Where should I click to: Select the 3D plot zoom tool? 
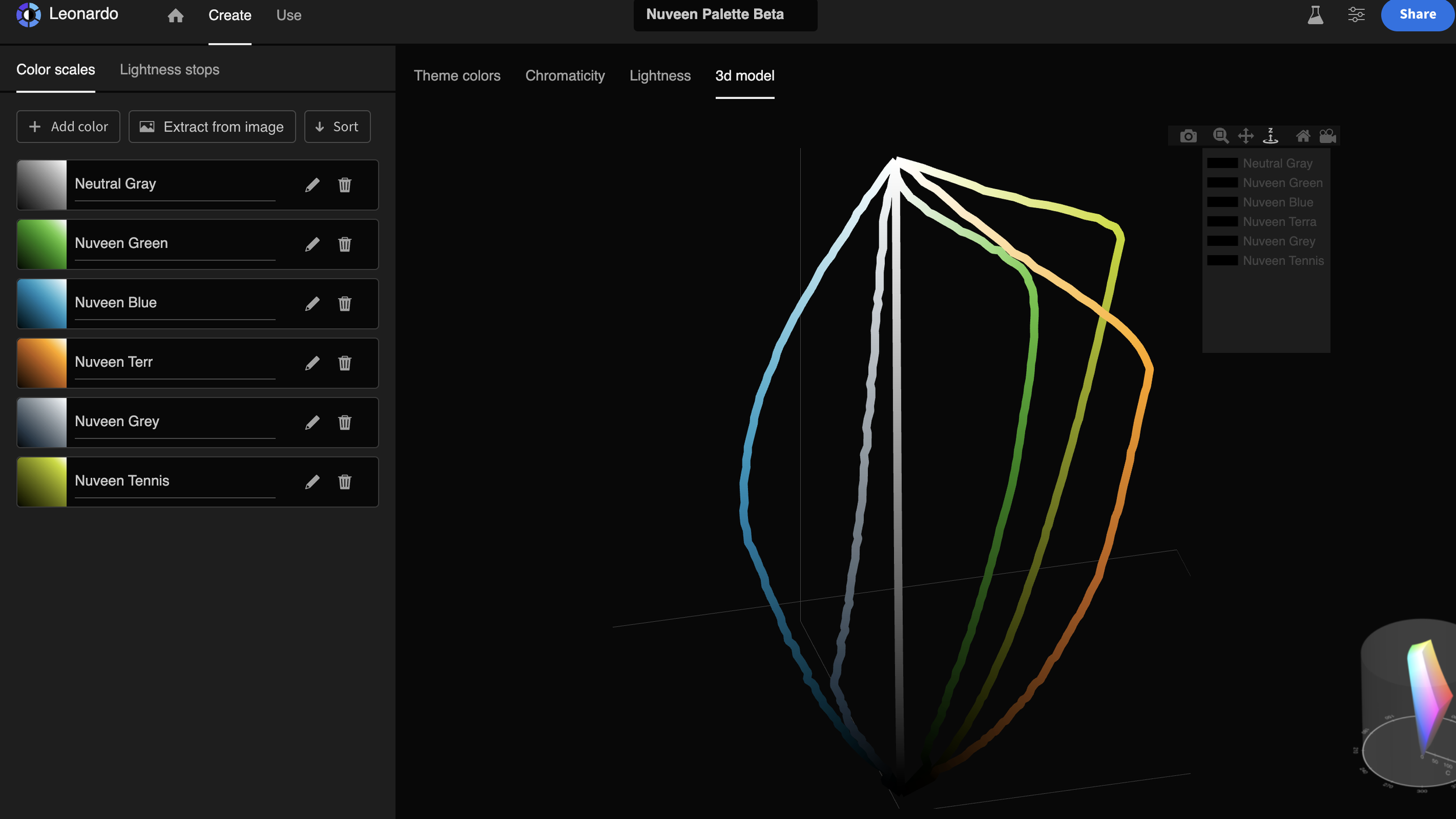click(x=1221, y=136)
